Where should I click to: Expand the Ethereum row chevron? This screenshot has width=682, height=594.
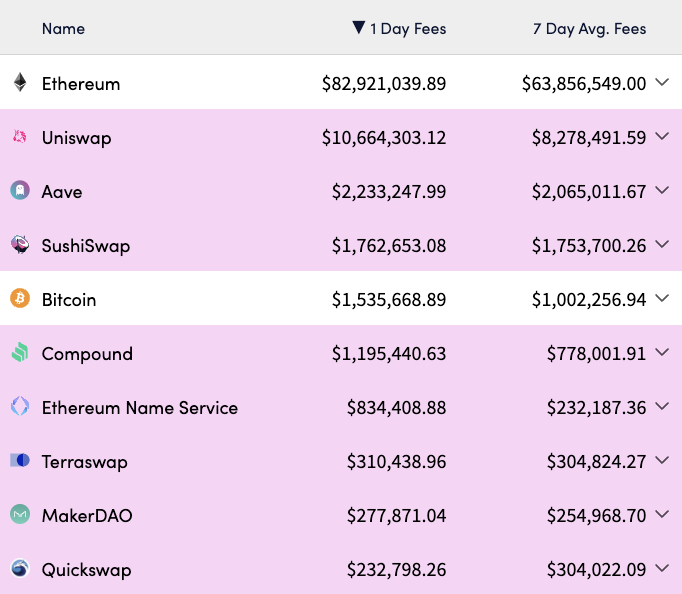662,82
